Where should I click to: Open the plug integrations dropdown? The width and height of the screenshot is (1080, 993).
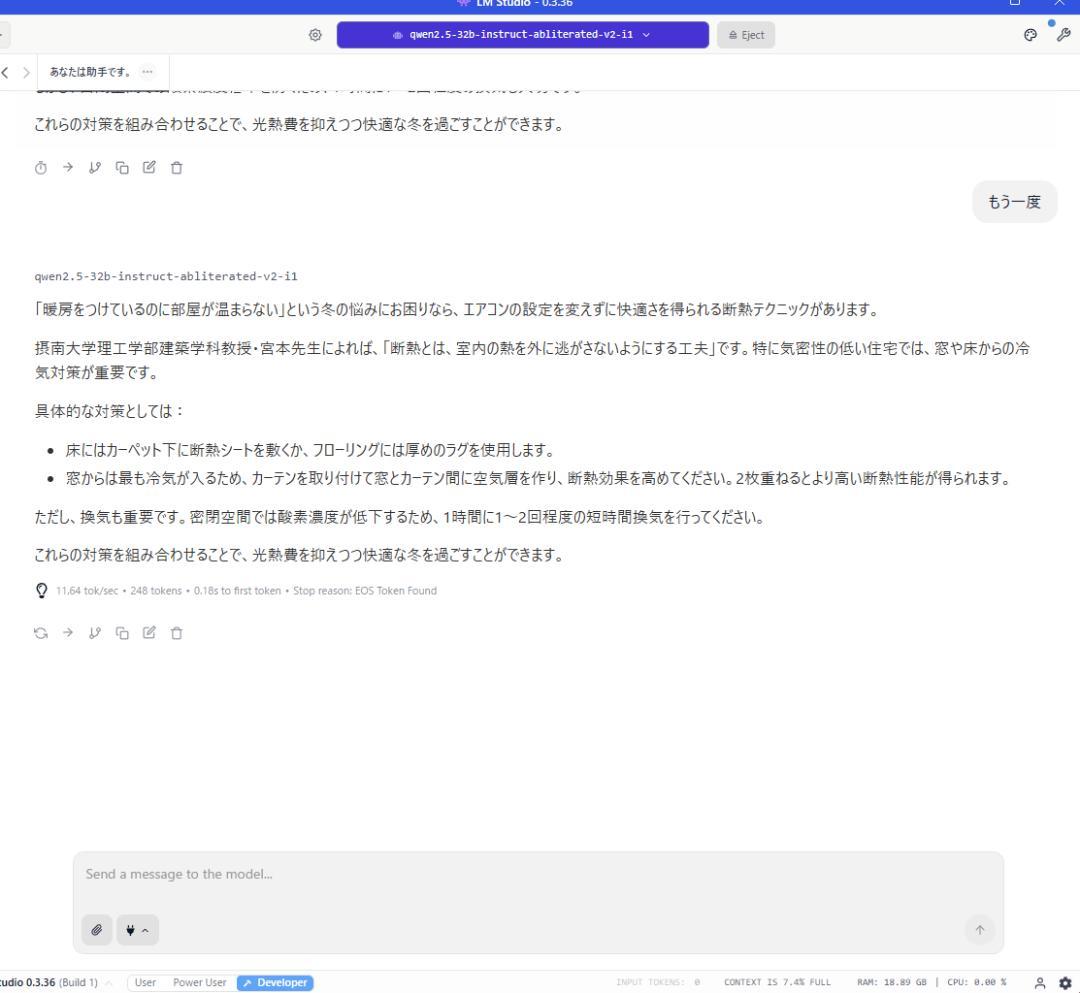[x=137, y=930]
